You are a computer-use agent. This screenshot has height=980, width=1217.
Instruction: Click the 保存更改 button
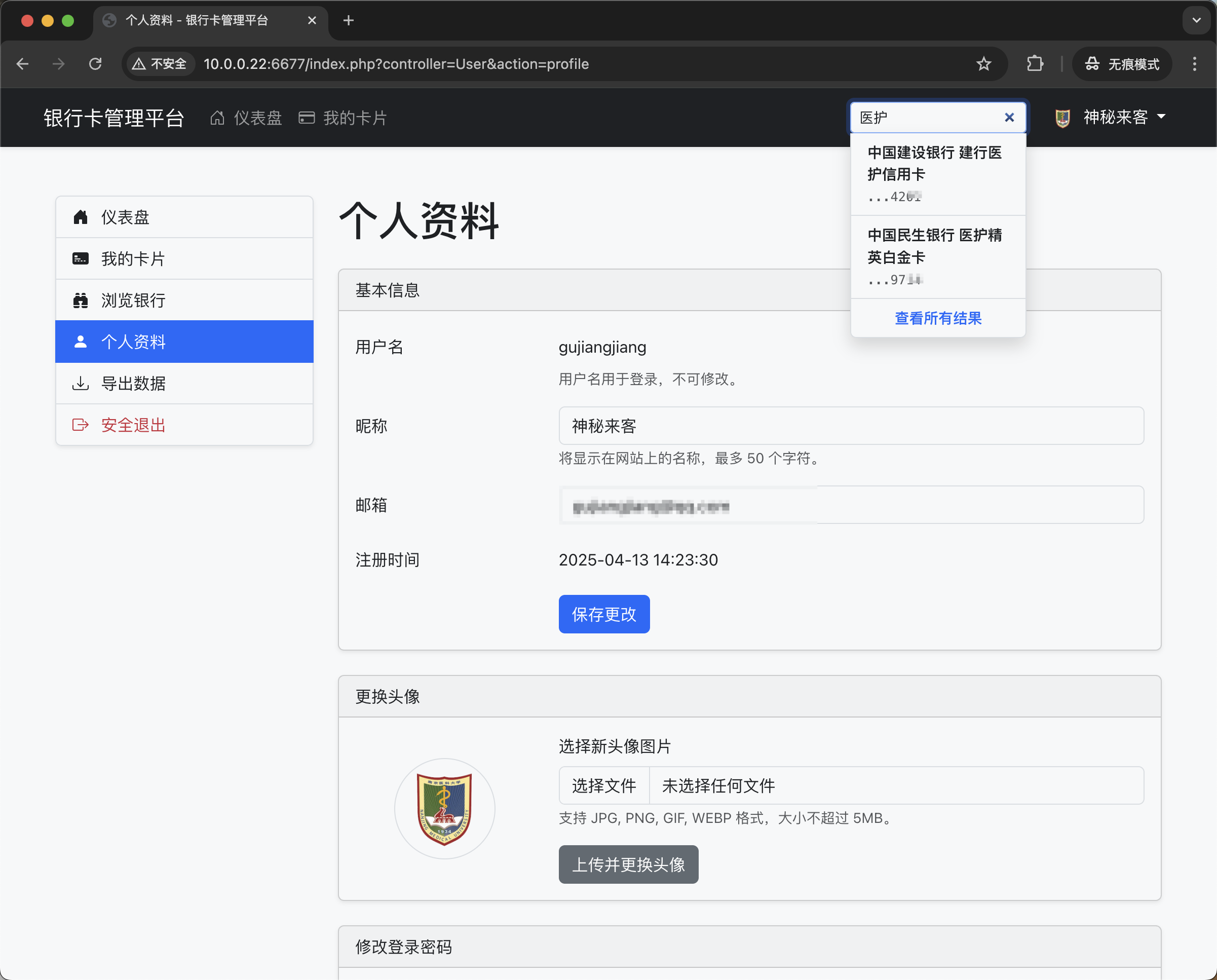pyautogui.click(x=604, y=614)
